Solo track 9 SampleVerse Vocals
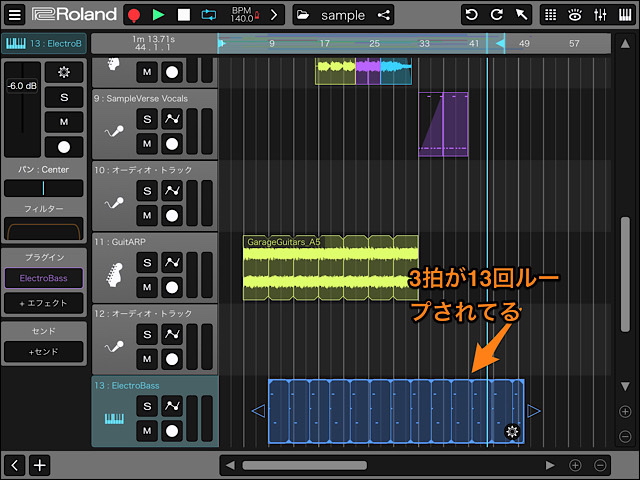 coord(147,119)
